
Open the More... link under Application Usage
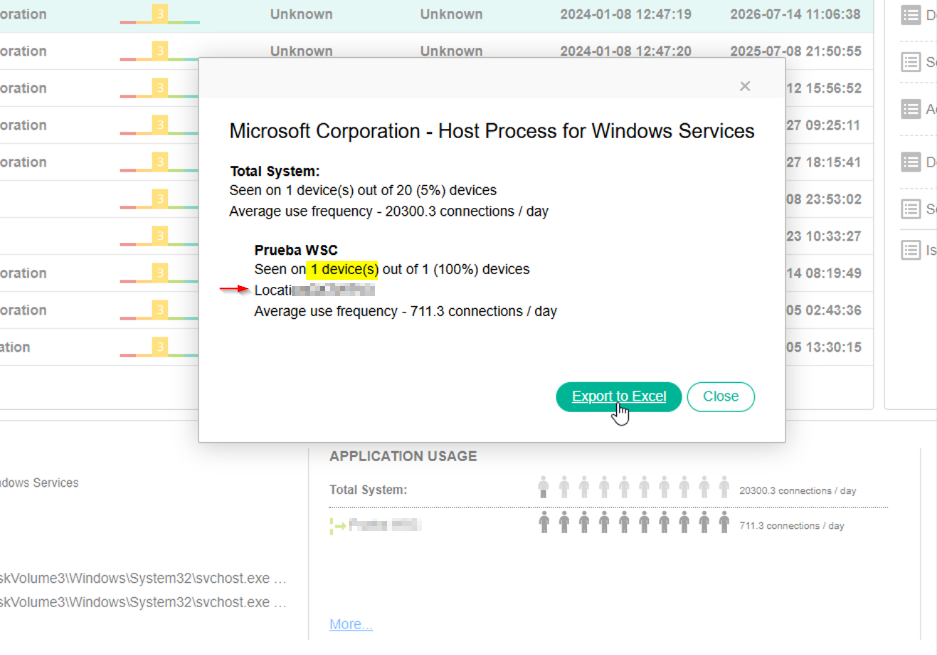click(351, 624)
